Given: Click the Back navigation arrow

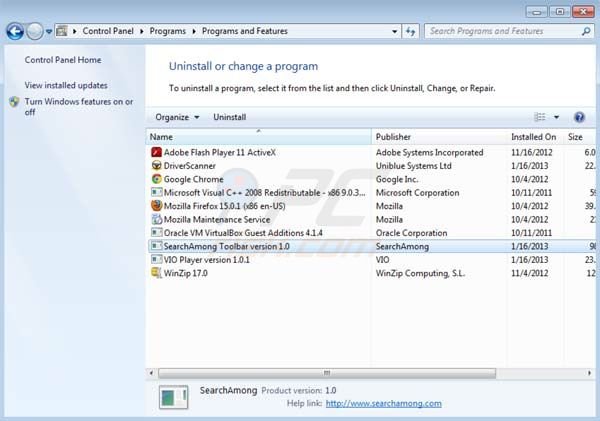Looking at the screenshot, I should tap(14, 31).
